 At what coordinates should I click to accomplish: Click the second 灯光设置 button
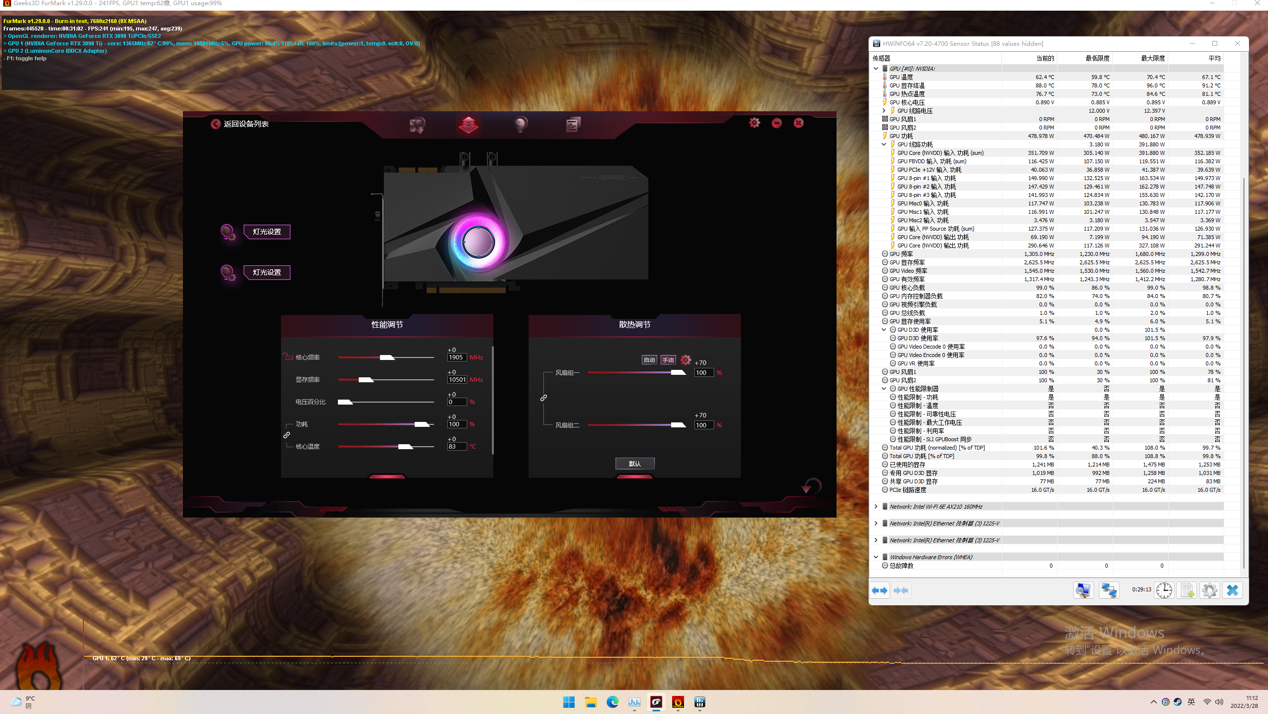click(267, 272)
